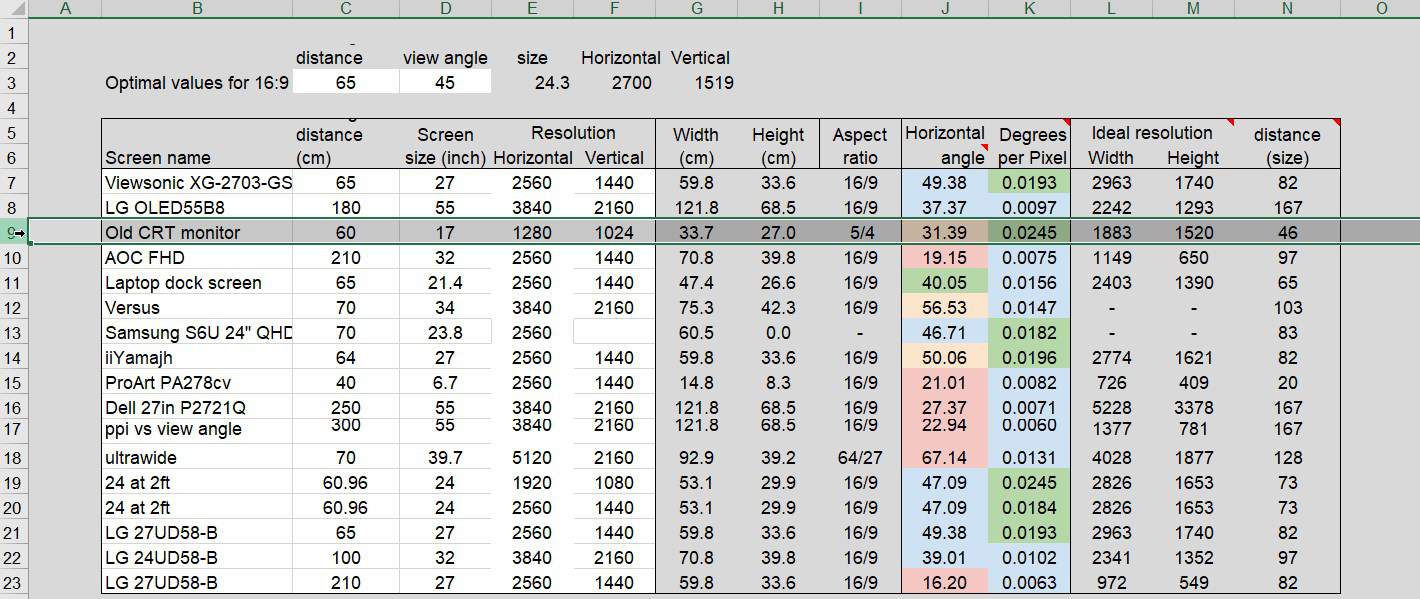Select the Versus screen name cell

tap(197, 308)
